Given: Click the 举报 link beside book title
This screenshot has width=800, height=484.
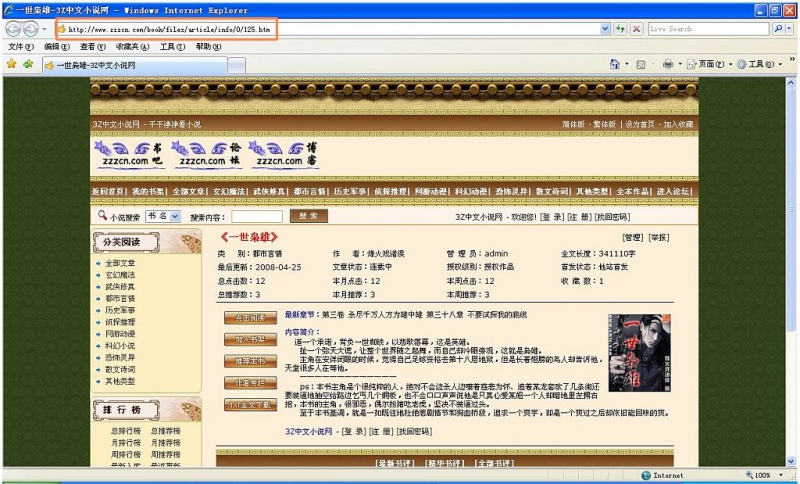Looking at the screenshot, I should pos(659,237).
